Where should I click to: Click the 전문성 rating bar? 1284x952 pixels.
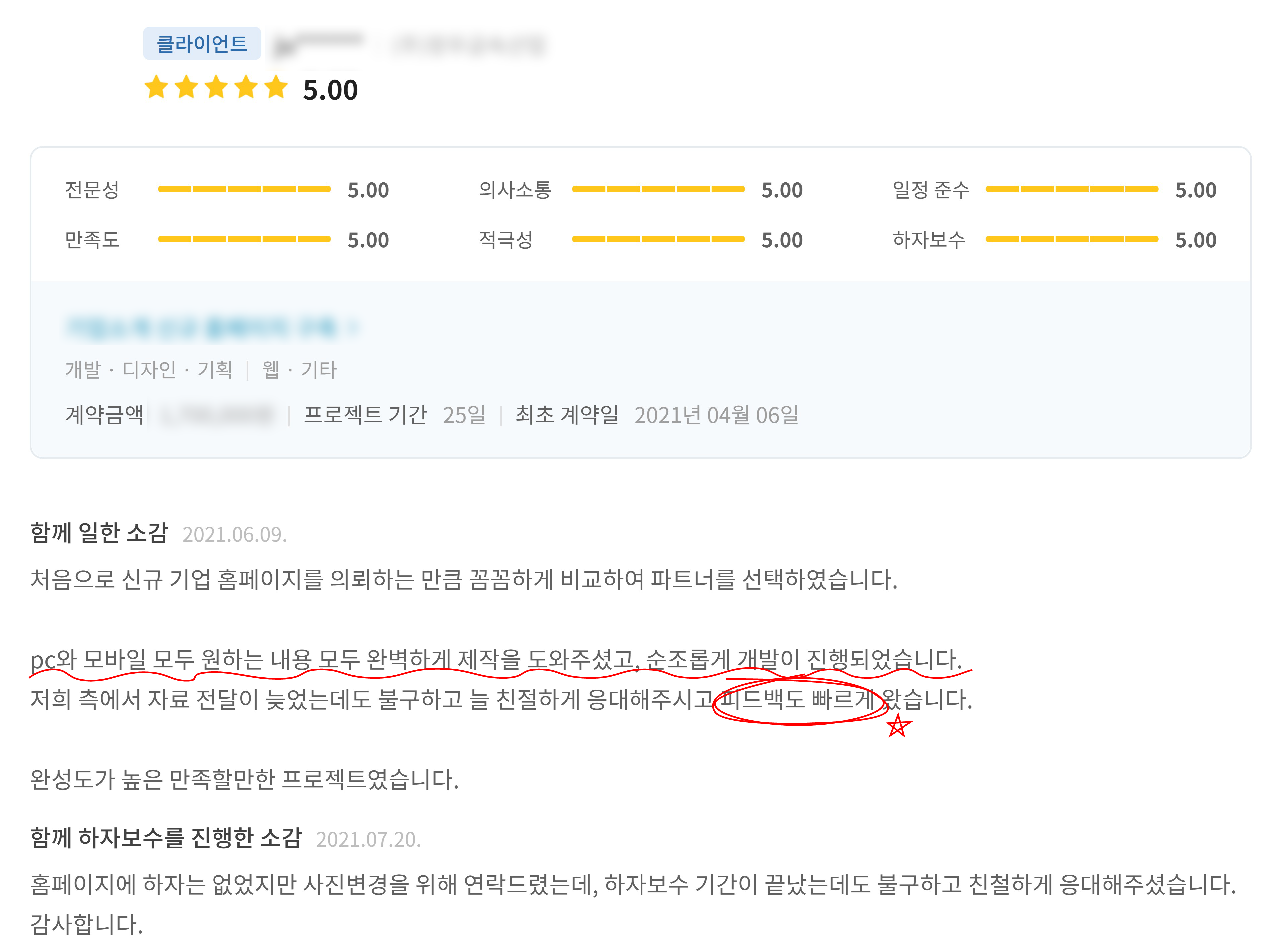[x=244, y=189]
